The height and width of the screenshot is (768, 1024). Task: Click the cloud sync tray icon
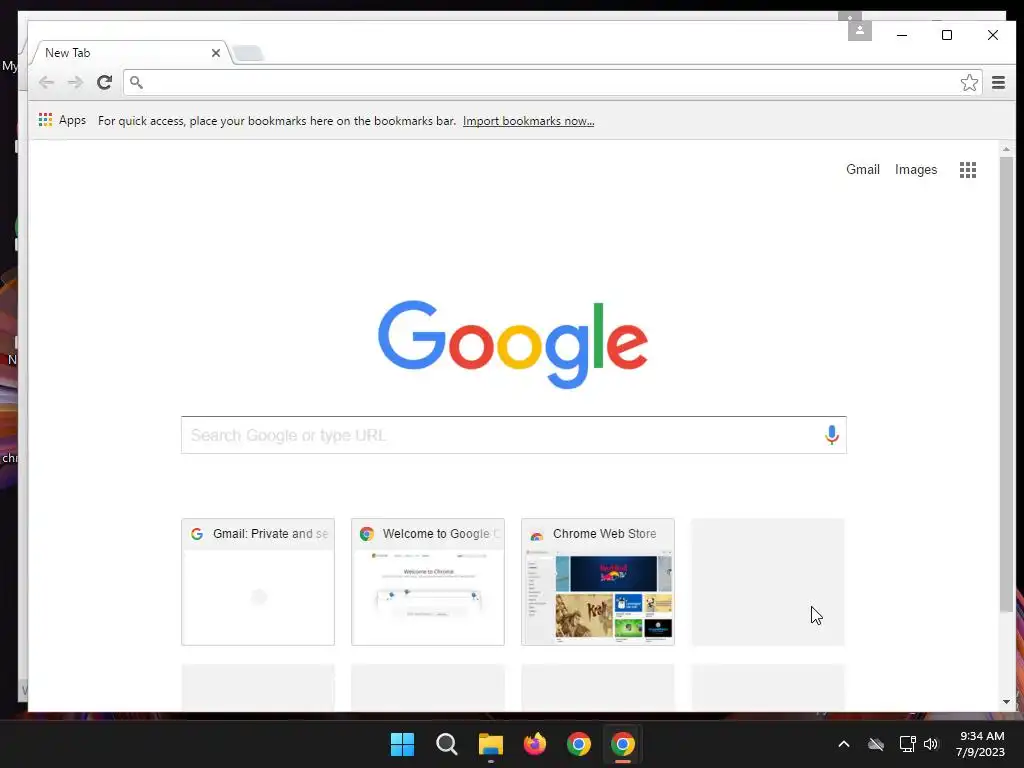click(876, 744)
